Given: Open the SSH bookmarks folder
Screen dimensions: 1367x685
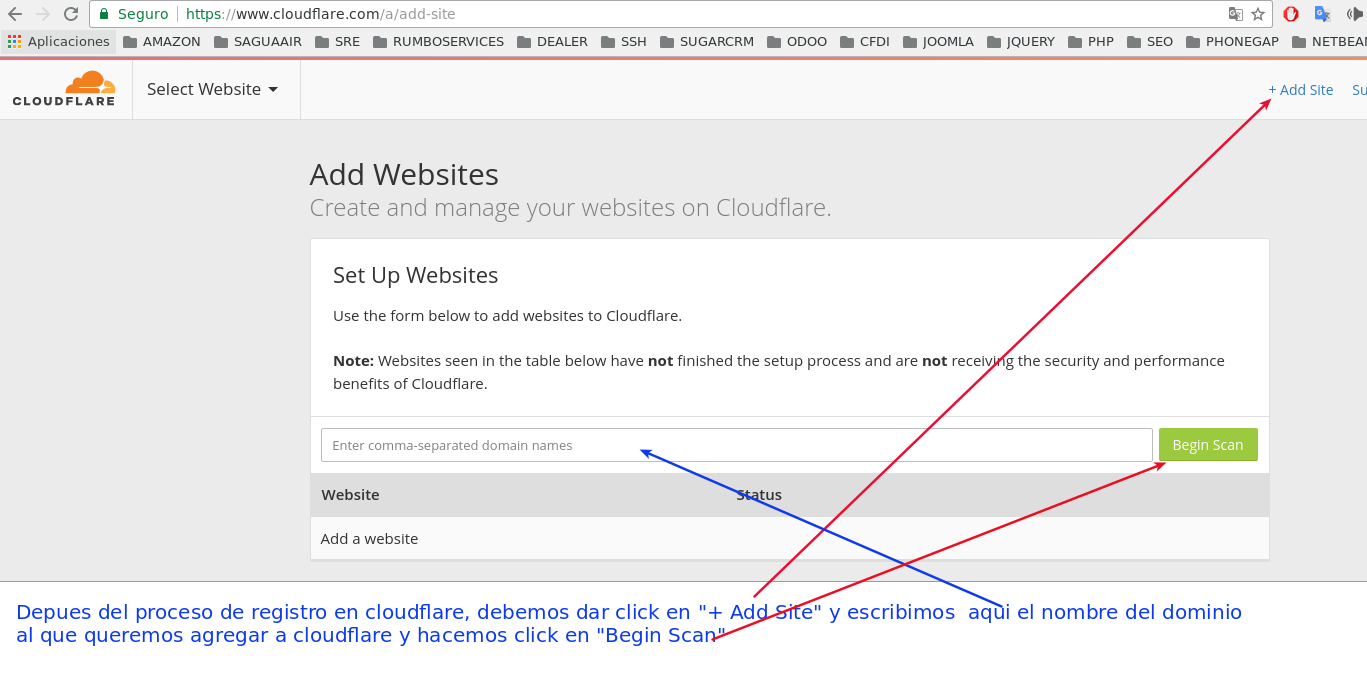Looking at the screenshot, I should 624,42.
